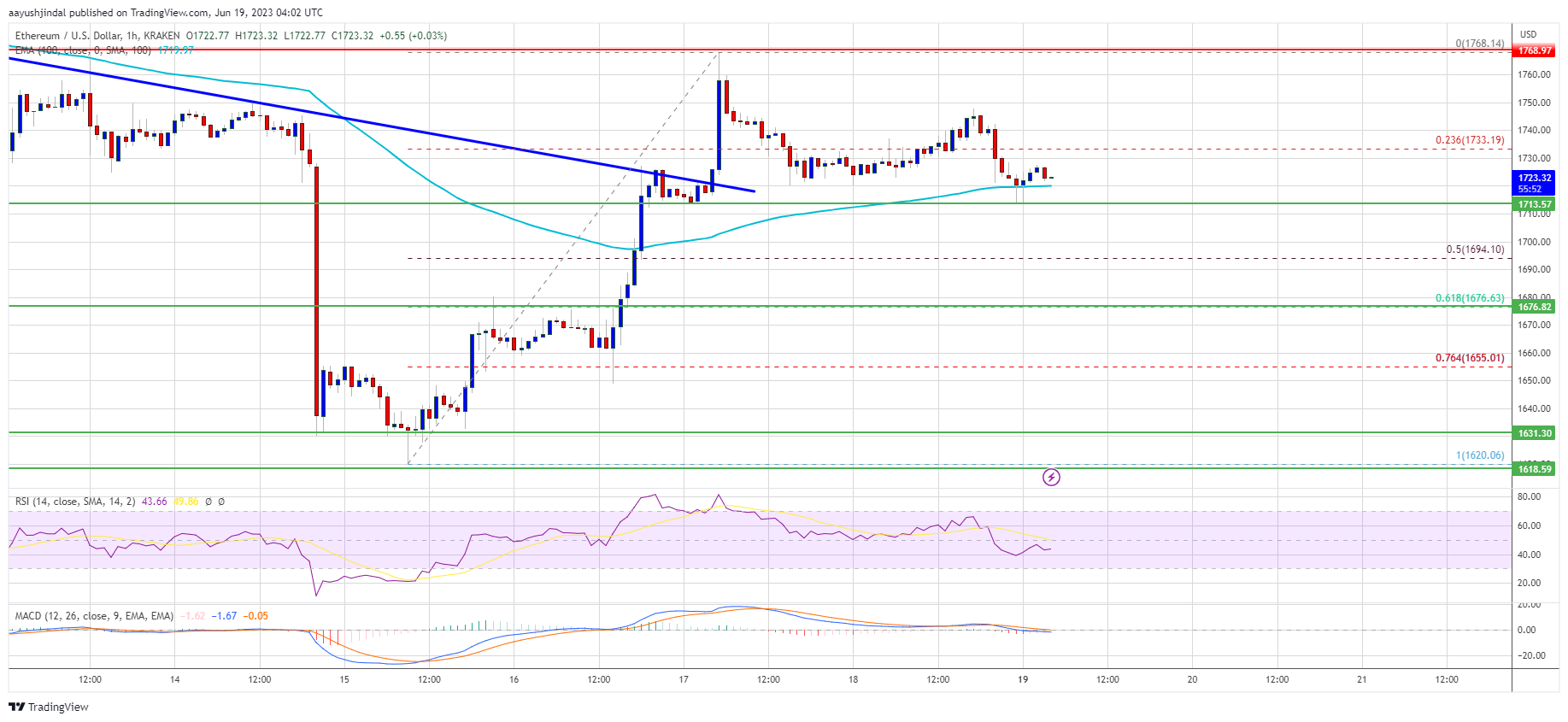Click the 0.236 Fibonacci level label
This screenshot has height=722, width=1568.
1469,140
